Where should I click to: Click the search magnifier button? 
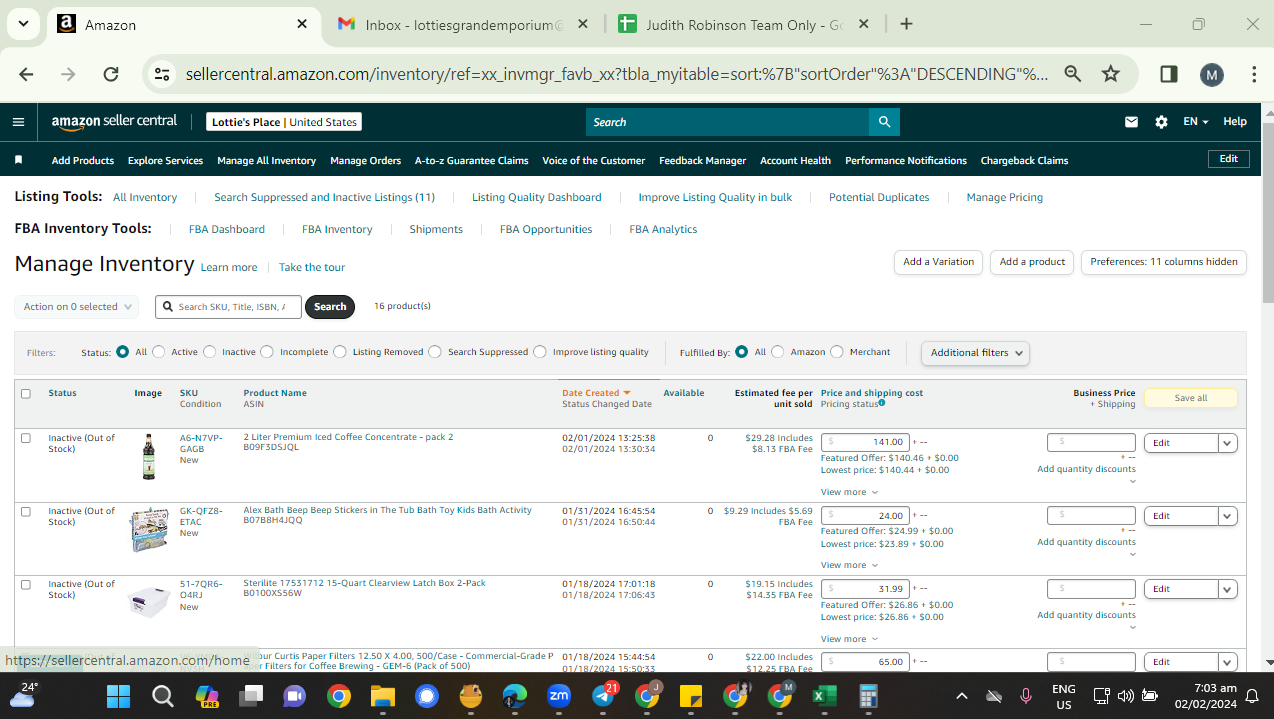point(884,122)
